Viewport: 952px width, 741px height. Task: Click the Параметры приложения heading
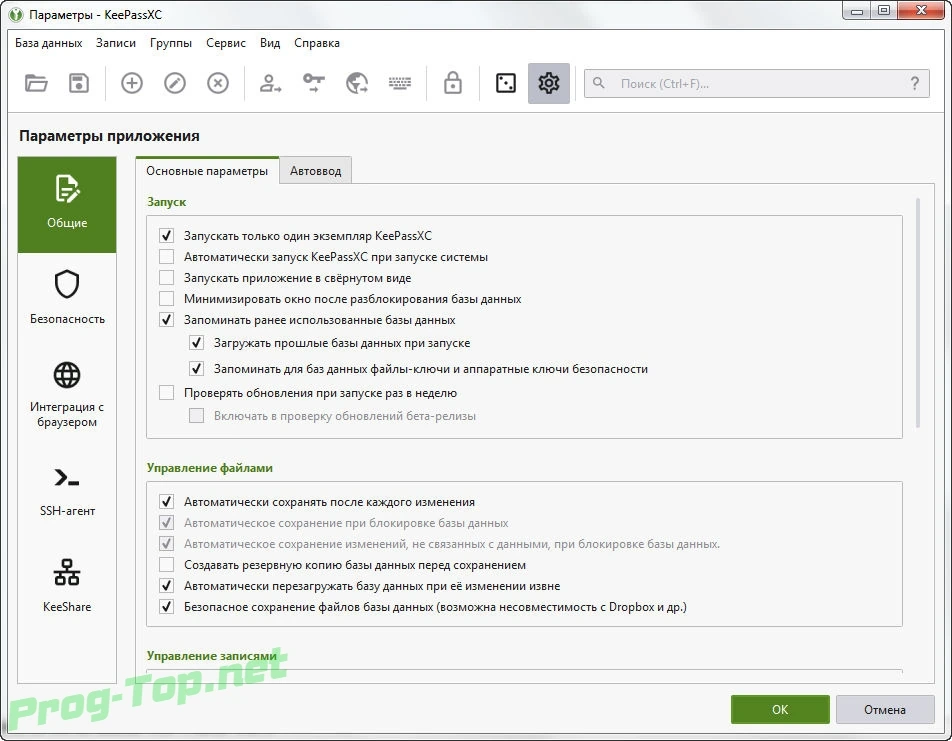coord(109,136)
